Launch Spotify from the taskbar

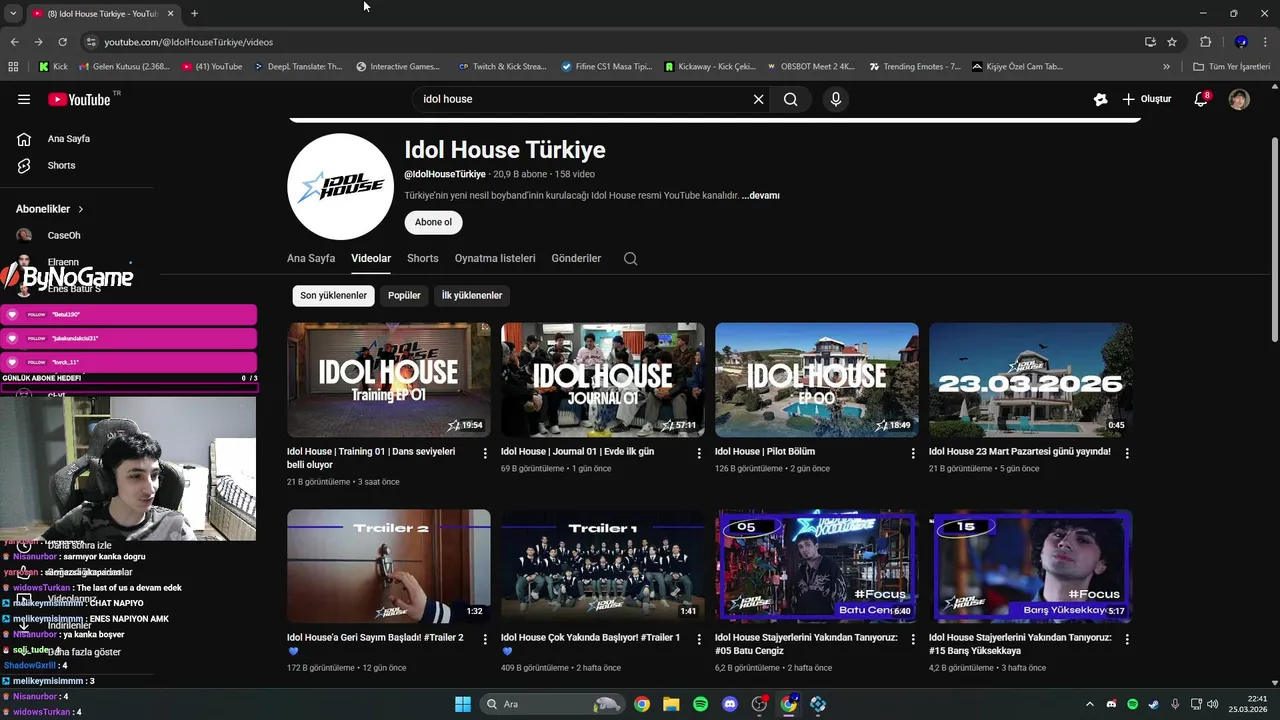[x=701, y=704]
